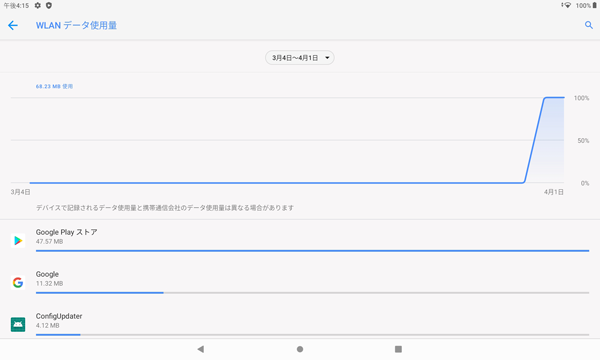Screen dimensions: 600x360
Task: Tap the Wi-Fi indicator in status bar
Action: pos(567,5)
